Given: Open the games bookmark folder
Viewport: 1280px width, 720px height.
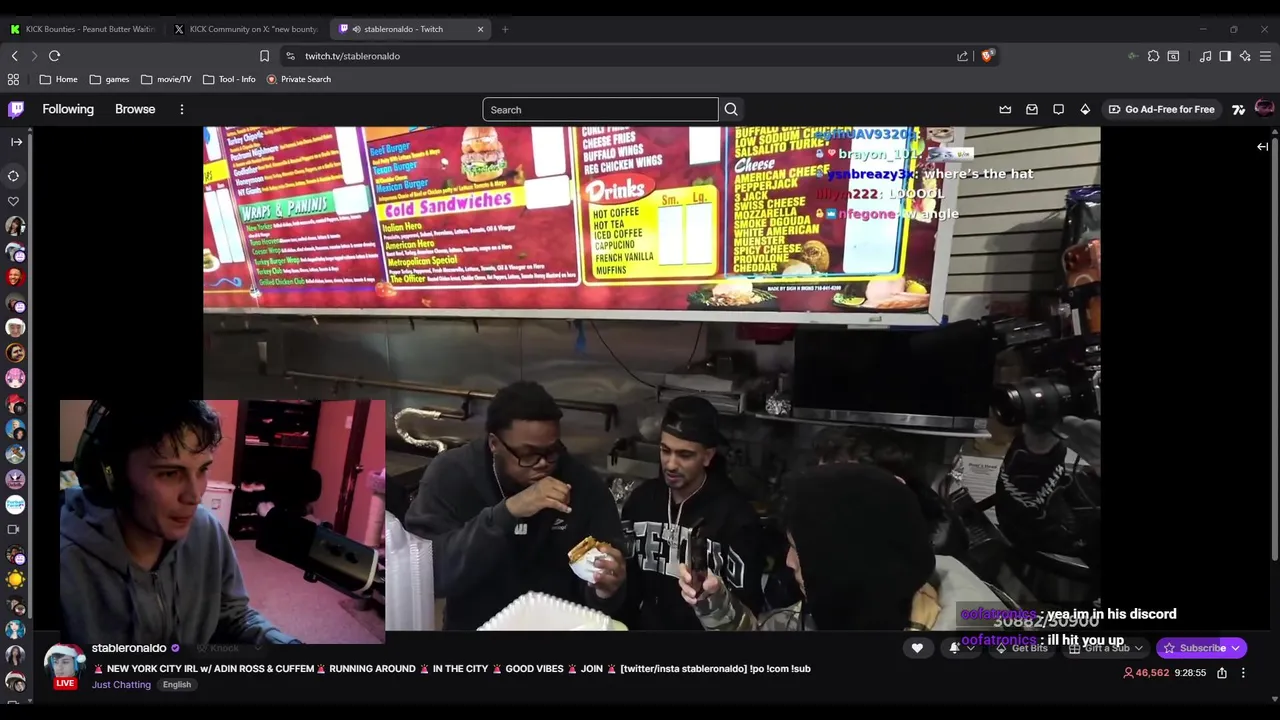Looking at the screenshot, I should (109, 79).
